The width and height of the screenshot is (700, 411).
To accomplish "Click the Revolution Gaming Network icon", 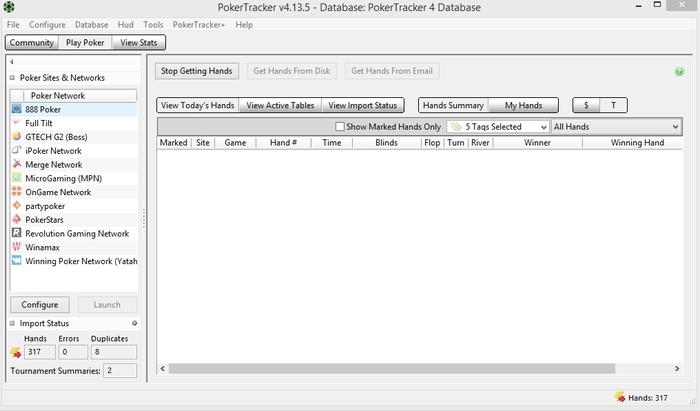I will 17,233.
